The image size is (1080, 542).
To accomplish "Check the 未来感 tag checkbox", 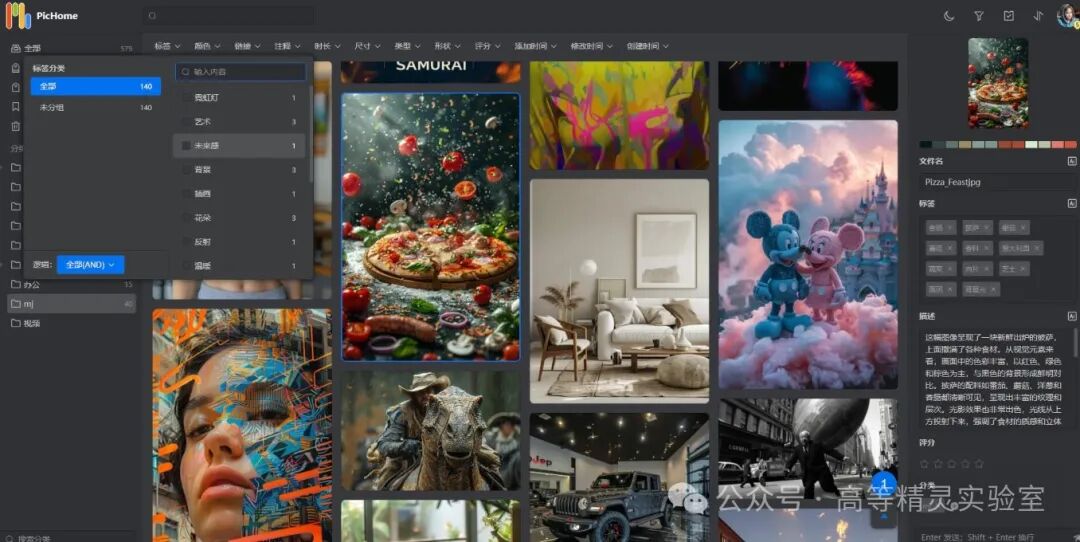I will tap(186, 145).
